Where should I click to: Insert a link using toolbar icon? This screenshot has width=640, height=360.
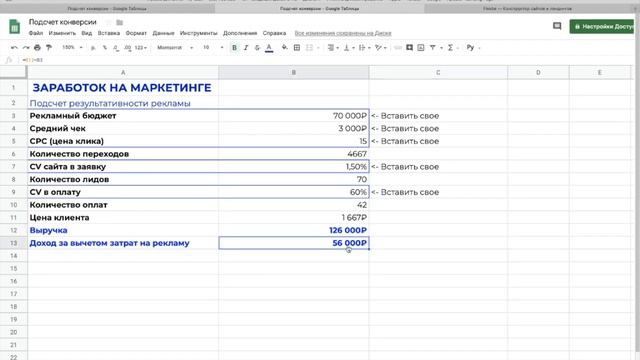point(398,48)
